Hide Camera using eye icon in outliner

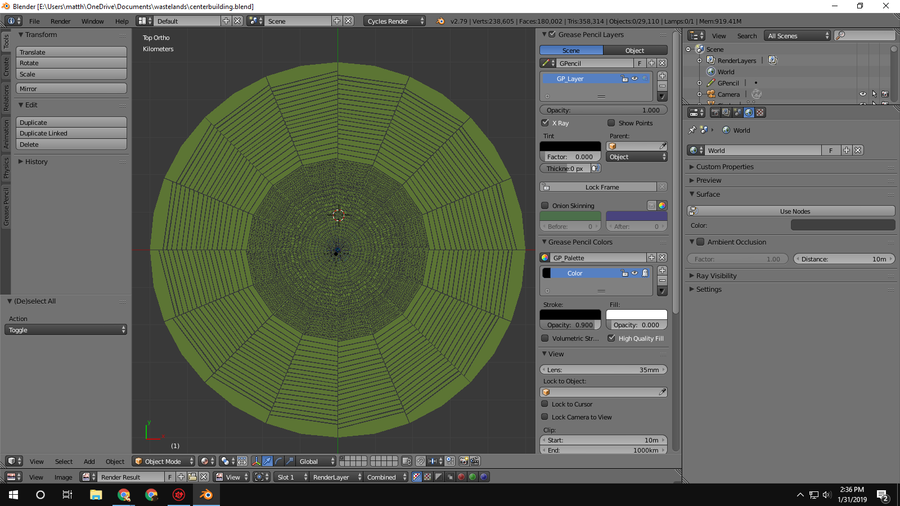[862, 94]
